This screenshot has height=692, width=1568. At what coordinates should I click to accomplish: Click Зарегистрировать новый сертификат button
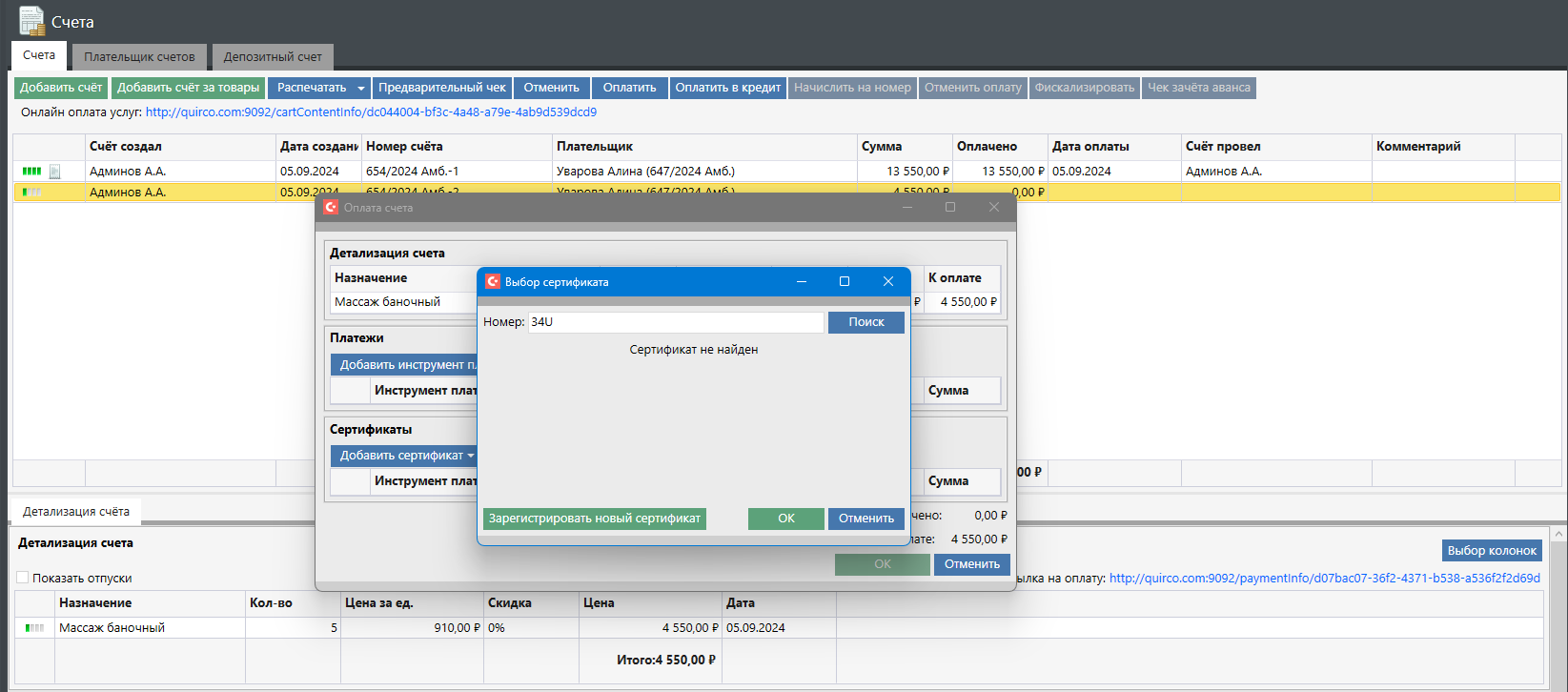(595, 519)
